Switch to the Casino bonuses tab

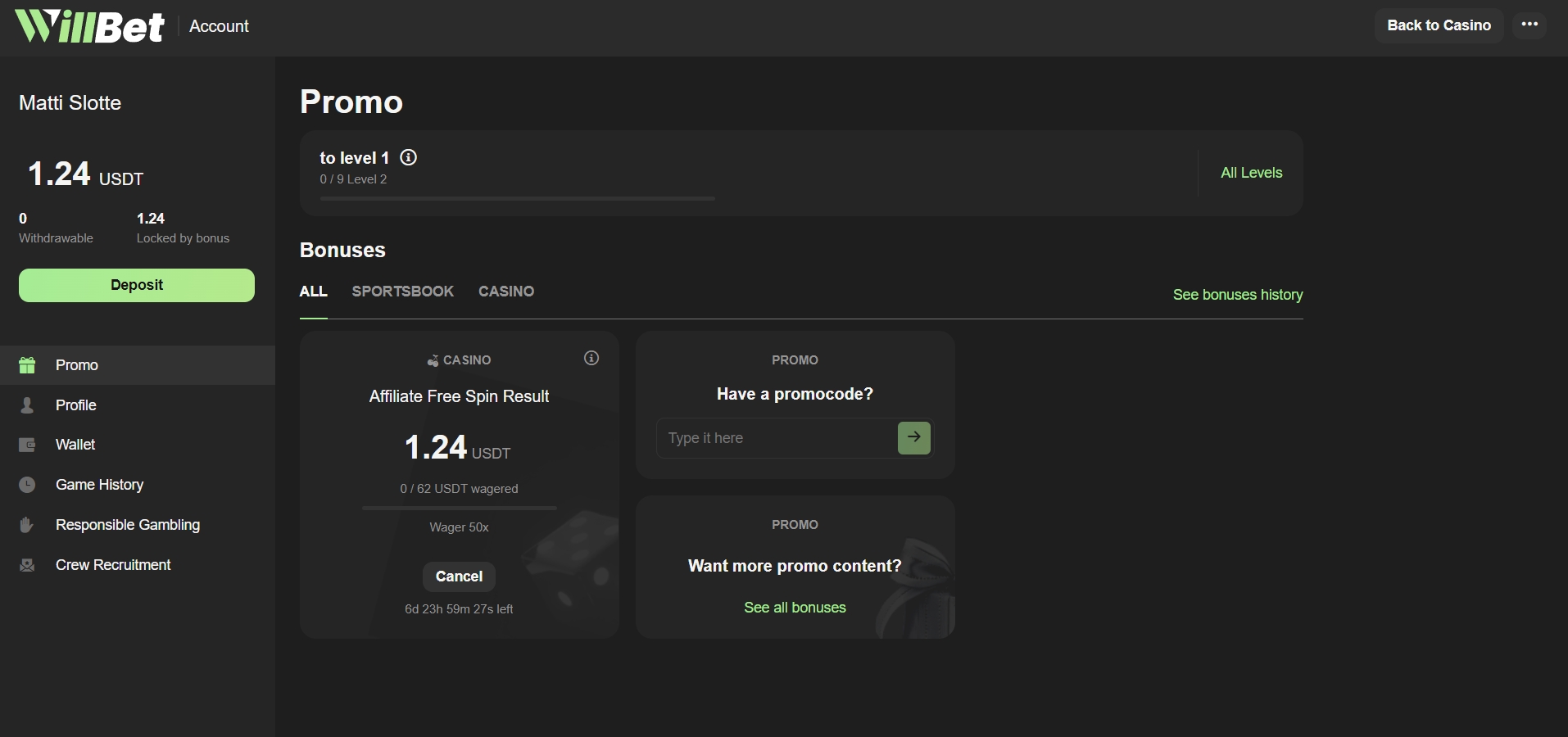pos(505,292)
